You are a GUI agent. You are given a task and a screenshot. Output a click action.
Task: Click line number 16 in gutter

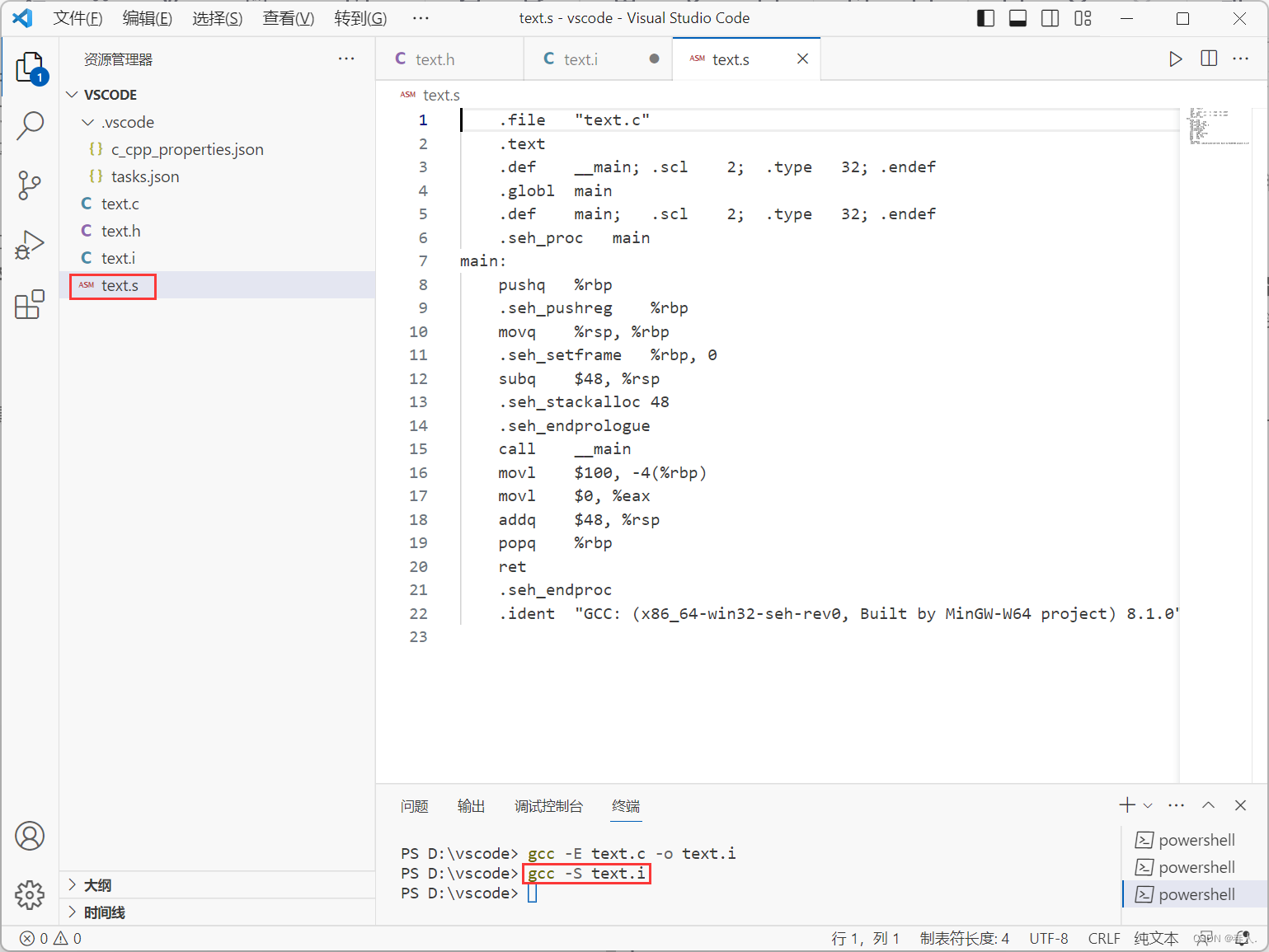coord(418,472)
